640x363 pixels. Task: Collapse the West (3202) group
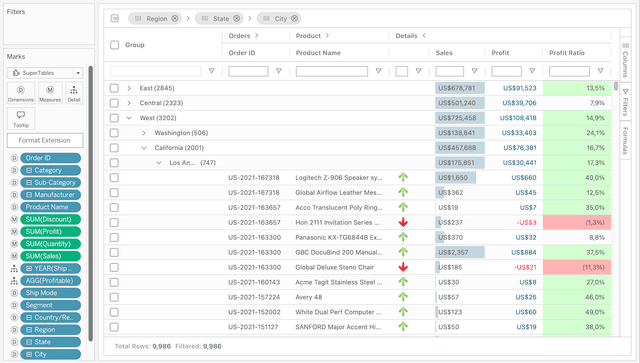129,118
